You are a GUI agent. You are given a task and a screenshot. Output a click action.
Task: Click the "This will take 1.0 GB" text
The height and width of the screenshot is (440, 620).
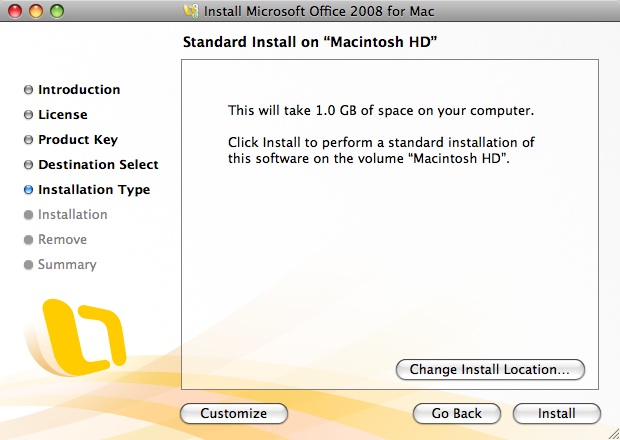click(x=381, y=111)
